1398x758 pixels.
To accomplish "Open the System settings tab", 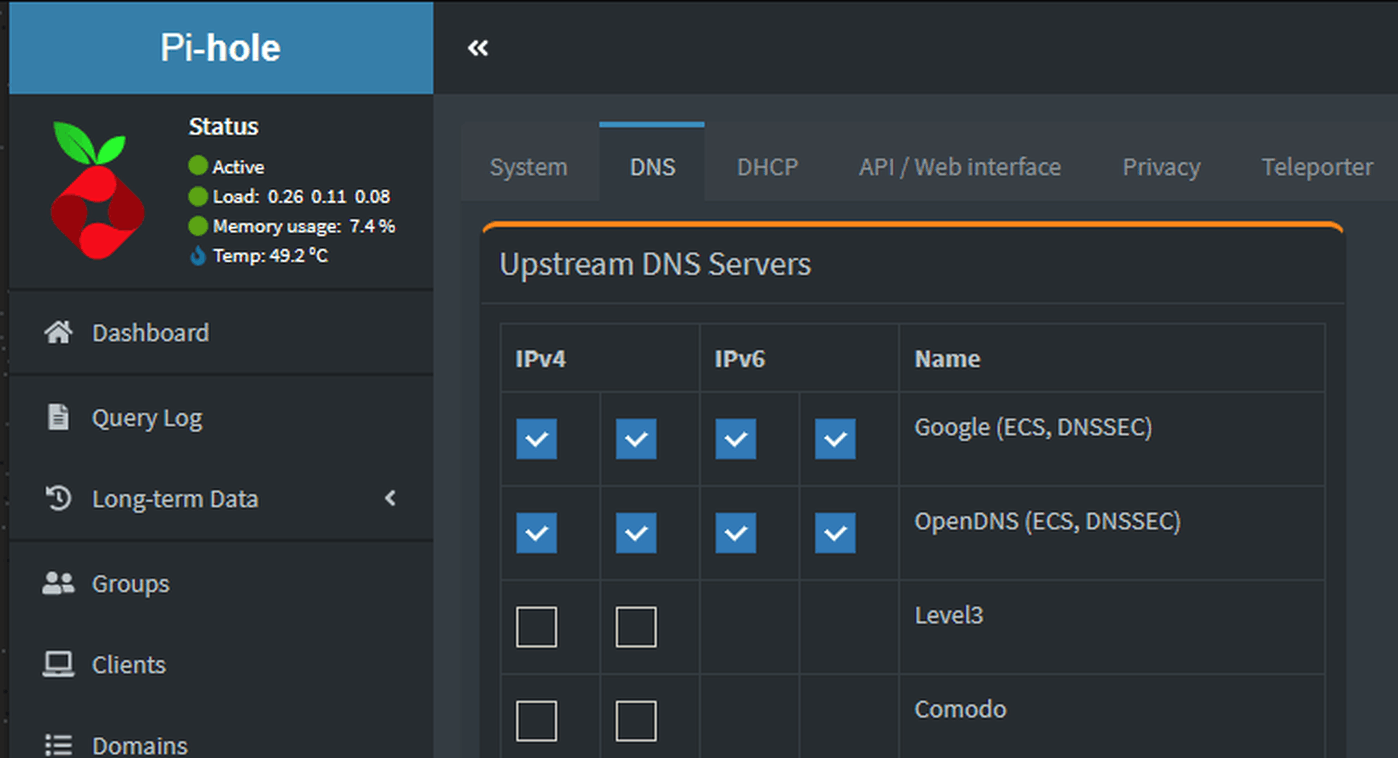I will [528, 167].
